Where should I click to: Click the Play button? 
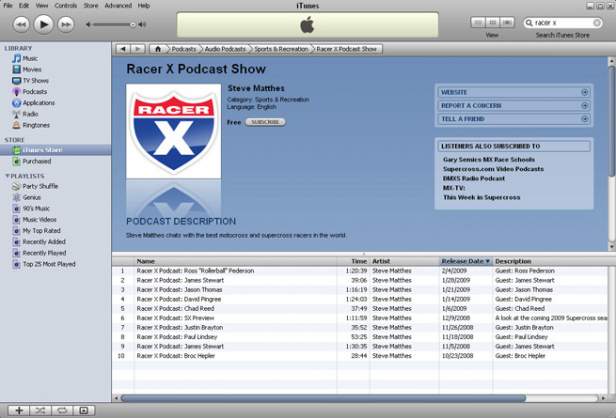click(x=43, y=24)
